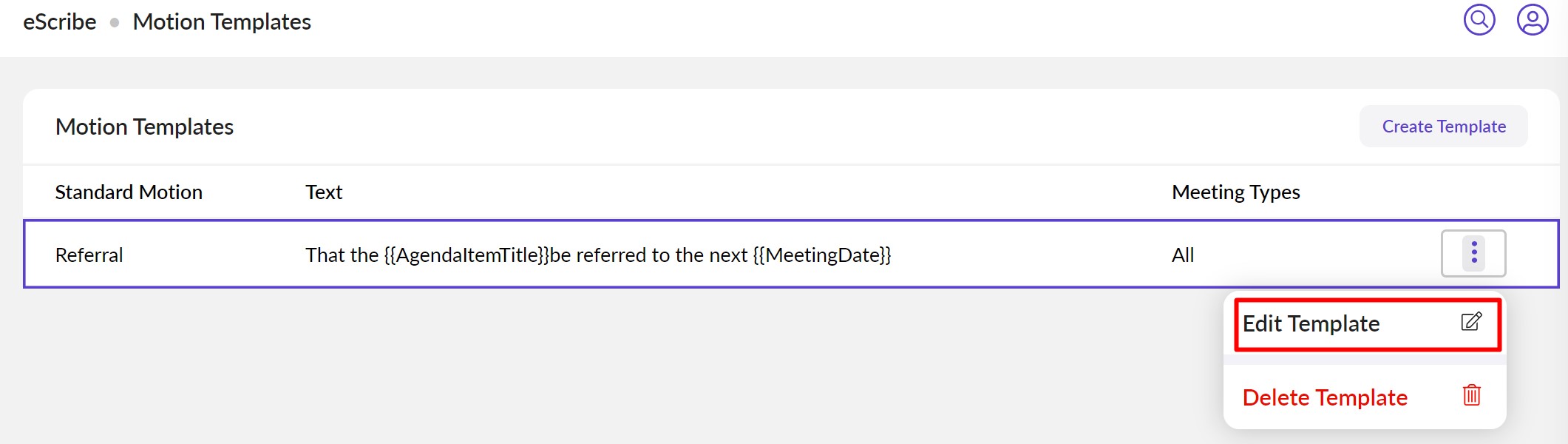The width and height of the screenshot is (1568, 444).
Task: Choose Delete Template from the menu
Action: [1324, 398]
